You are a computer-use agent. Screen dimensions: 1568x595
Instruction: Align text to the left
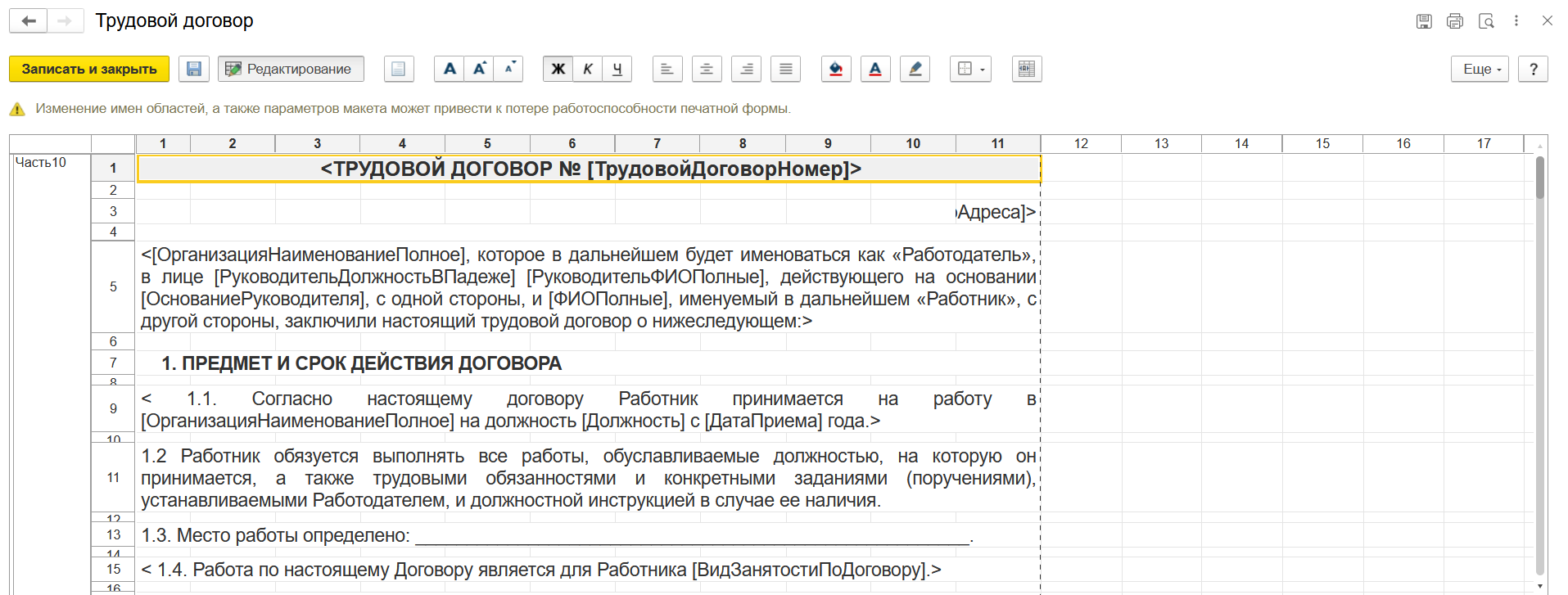[667, 69]
